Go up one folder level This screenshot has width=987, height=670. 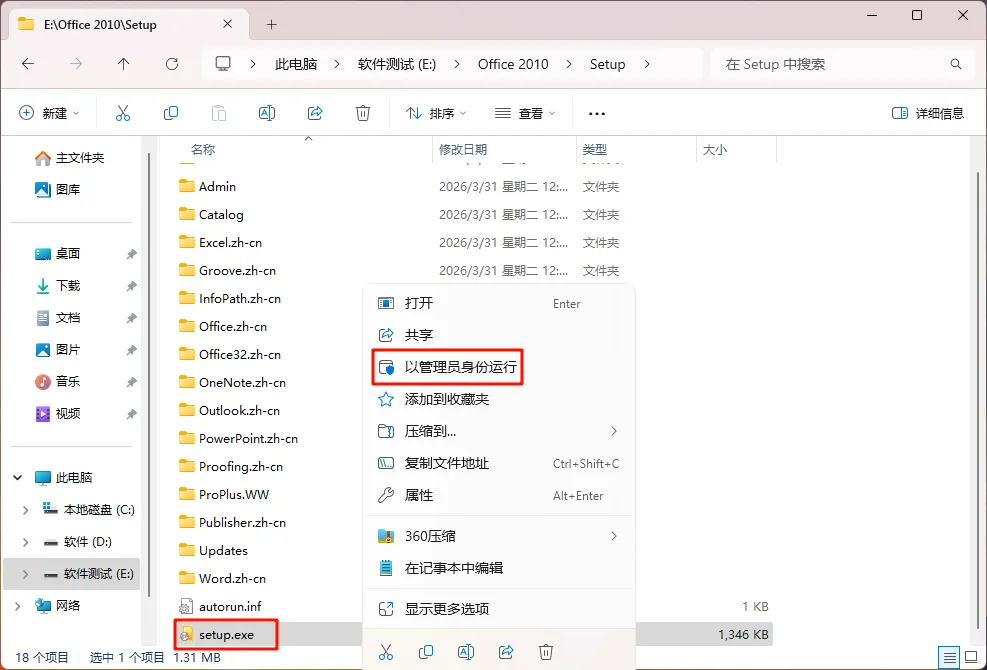pos(123,64)
